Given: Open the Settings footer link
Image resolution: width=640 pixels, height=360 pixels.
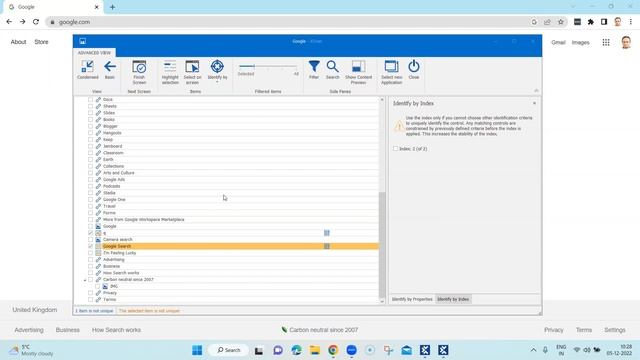Looking at the screenshot, I should point(615,330).
